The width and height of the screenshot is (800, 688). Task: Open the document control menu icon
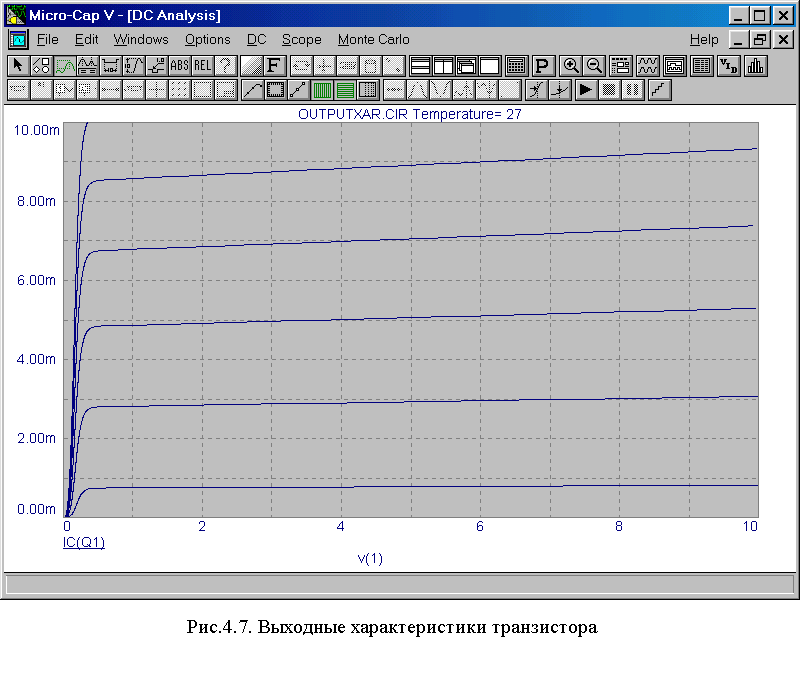[18, 39]
